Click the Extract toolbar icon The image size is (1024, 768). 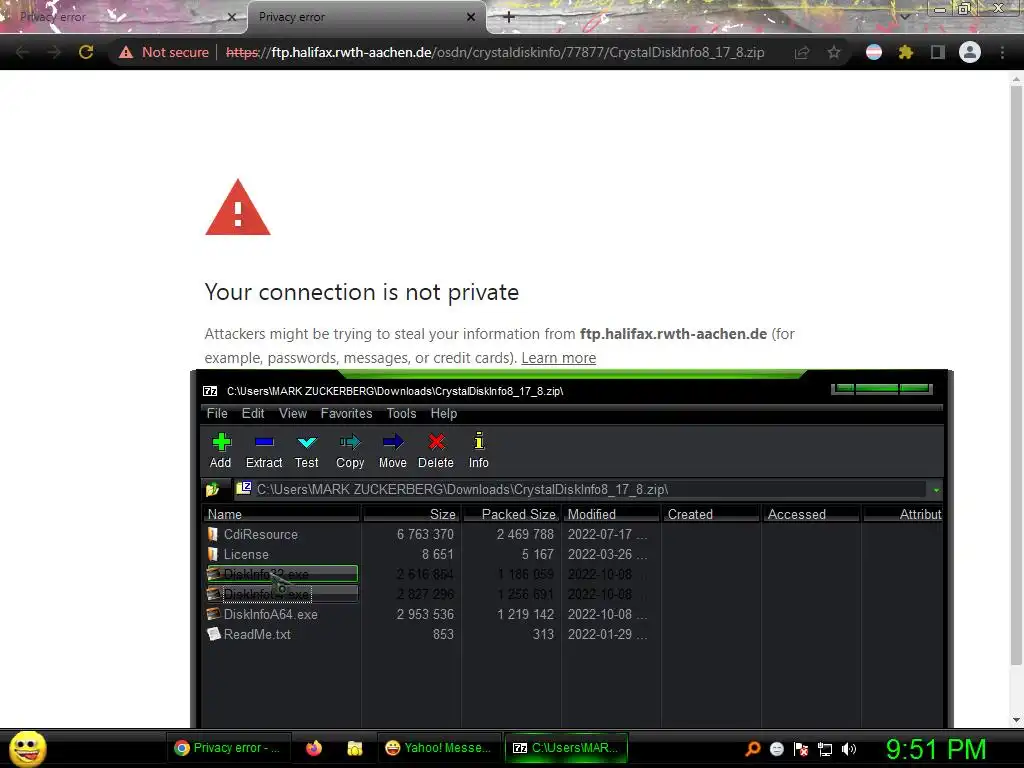click(x=264, y=450)
